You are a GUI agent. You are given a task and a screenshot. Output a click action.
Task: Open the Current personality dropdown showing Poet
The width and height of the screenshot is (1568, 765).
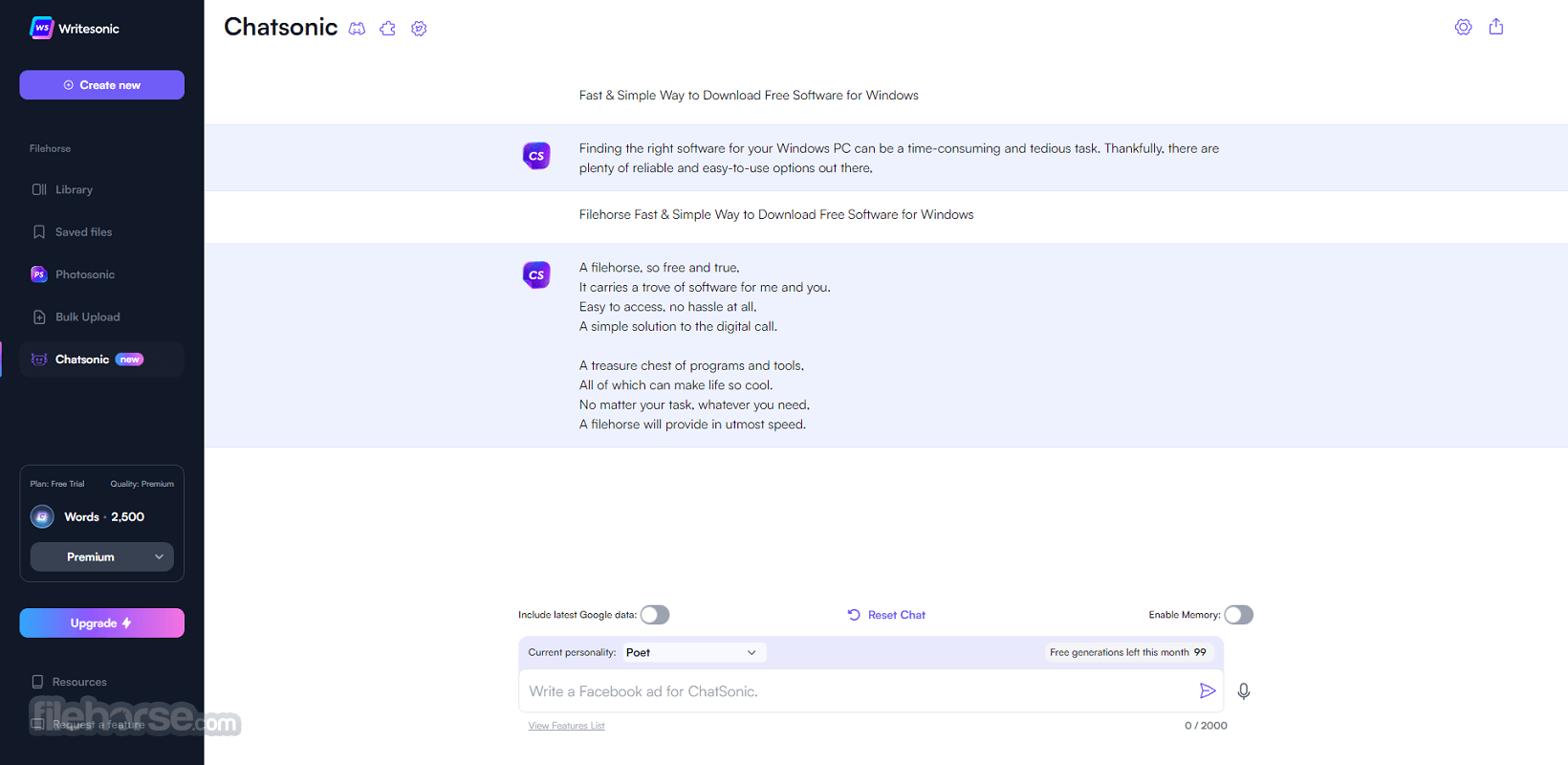click(x=694, y=652)
